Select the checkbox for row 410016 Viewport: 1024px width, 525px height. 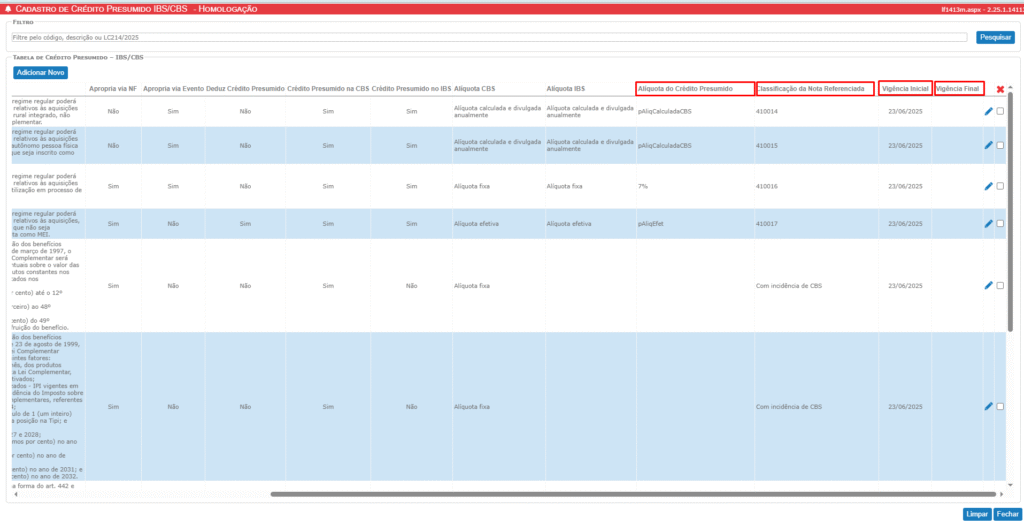tap(1001, 186)
